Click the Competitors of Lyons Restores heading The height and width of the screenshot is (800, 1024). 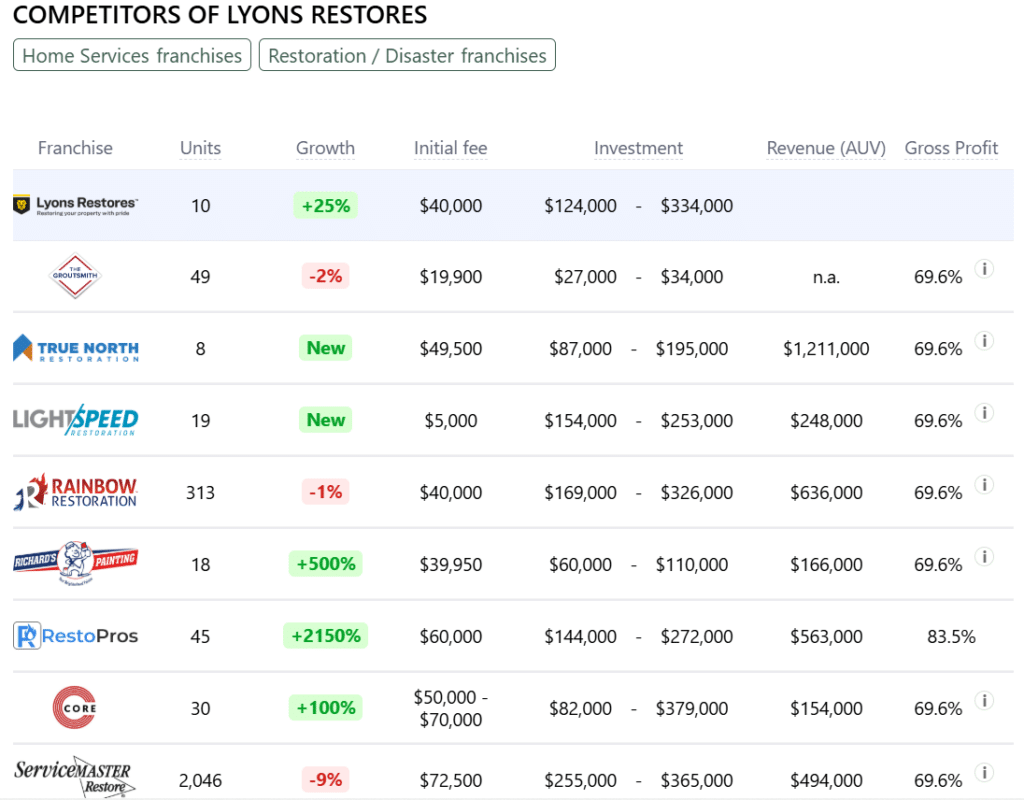point(219,14)
